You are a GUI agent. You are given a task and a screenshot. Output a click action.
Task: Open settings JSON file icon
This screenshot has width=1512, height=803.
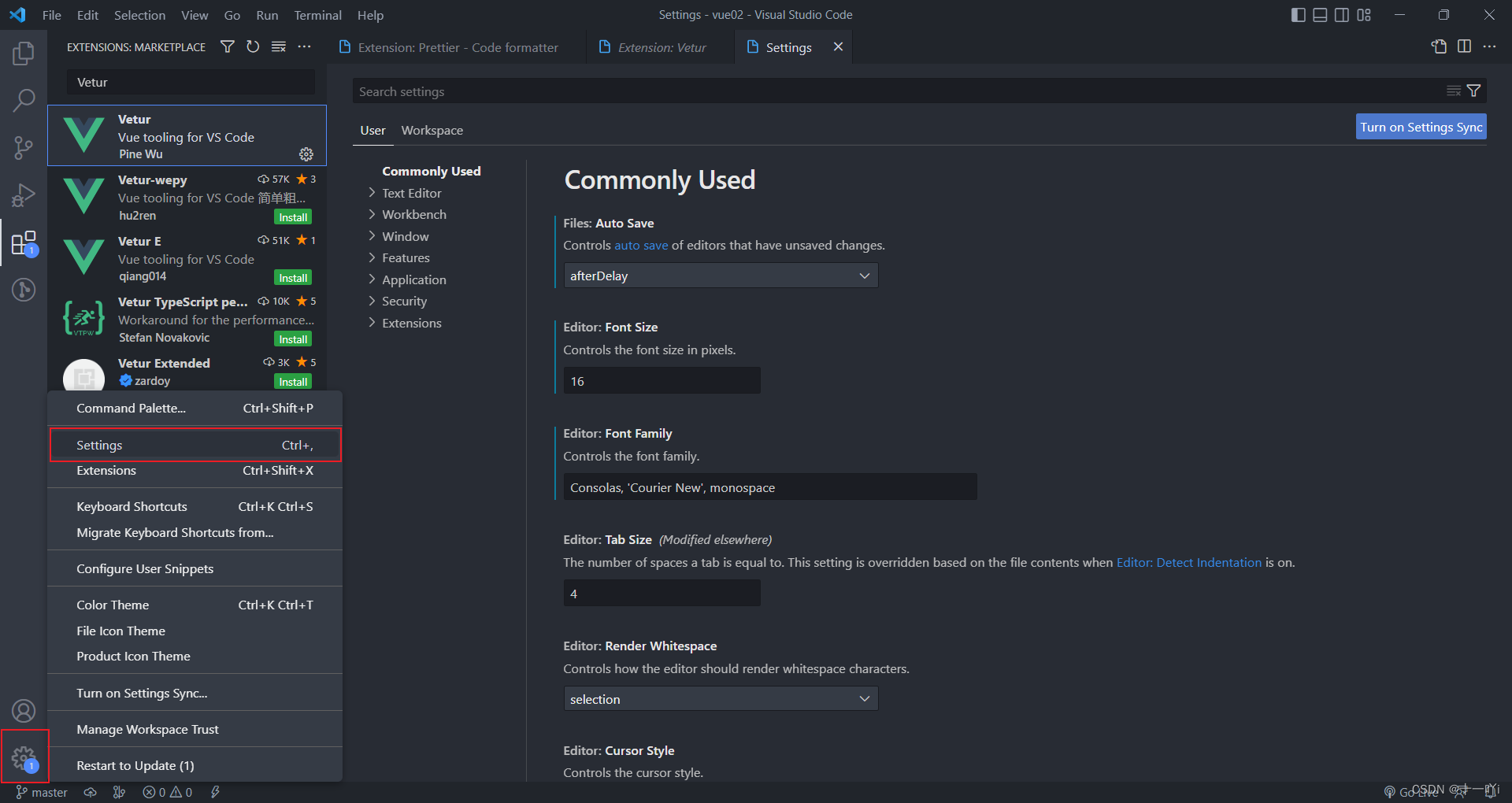click(1439, 46)
